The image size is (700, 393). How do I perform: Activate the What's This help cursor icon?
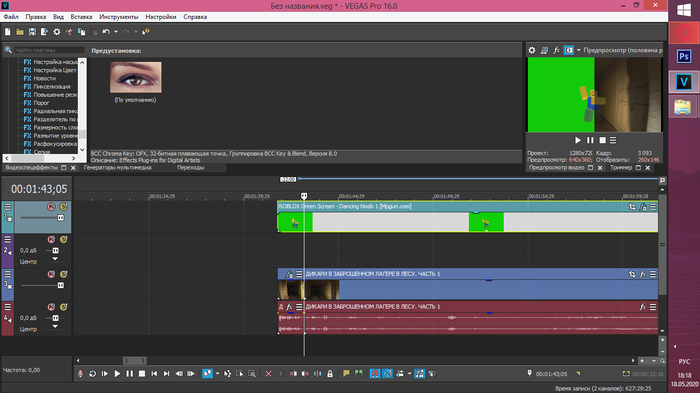pos(146,32)
